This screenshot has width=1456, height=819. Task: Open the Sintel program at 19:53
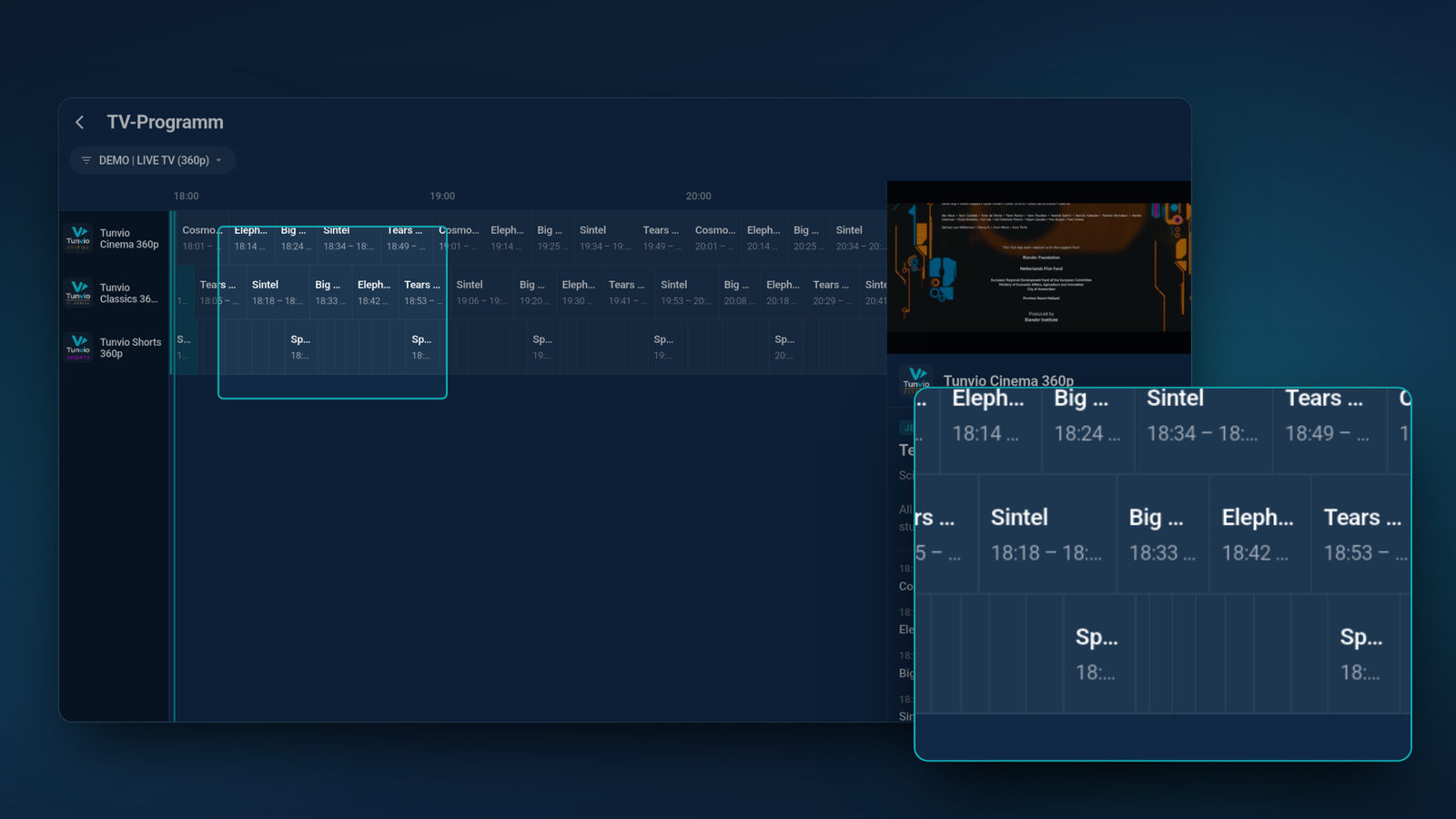click(x=686, y=293)
